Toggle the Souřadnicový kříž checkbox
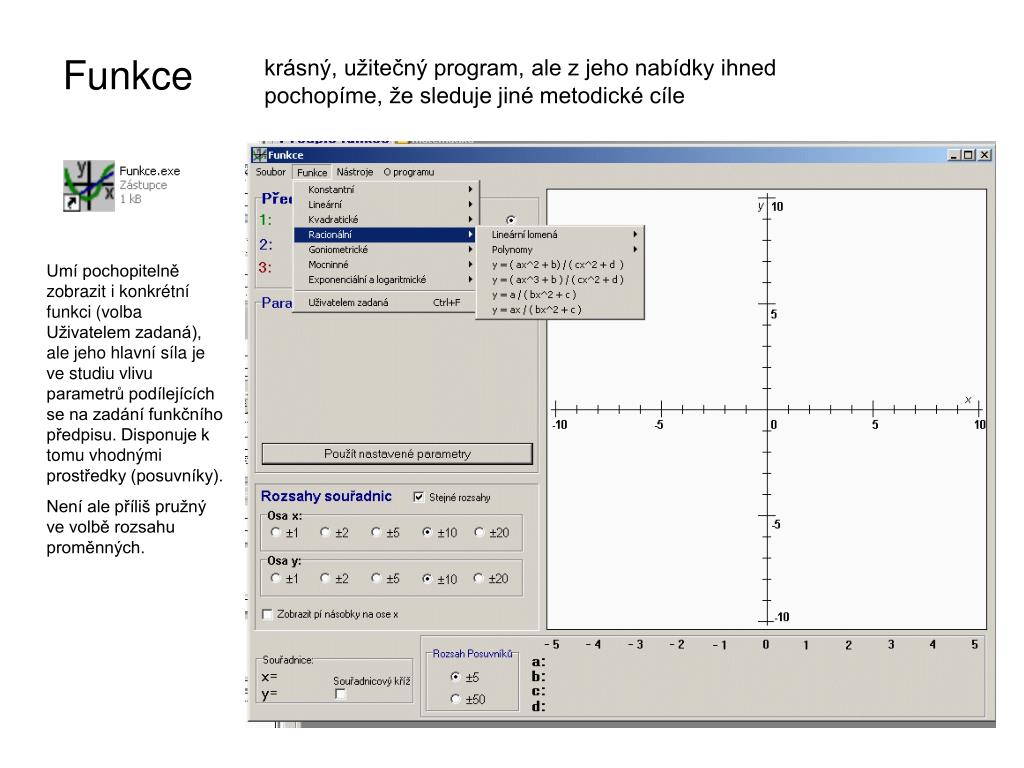This screenshot has width=1024, height=768. pyautogui.click(x=340, y=694)
